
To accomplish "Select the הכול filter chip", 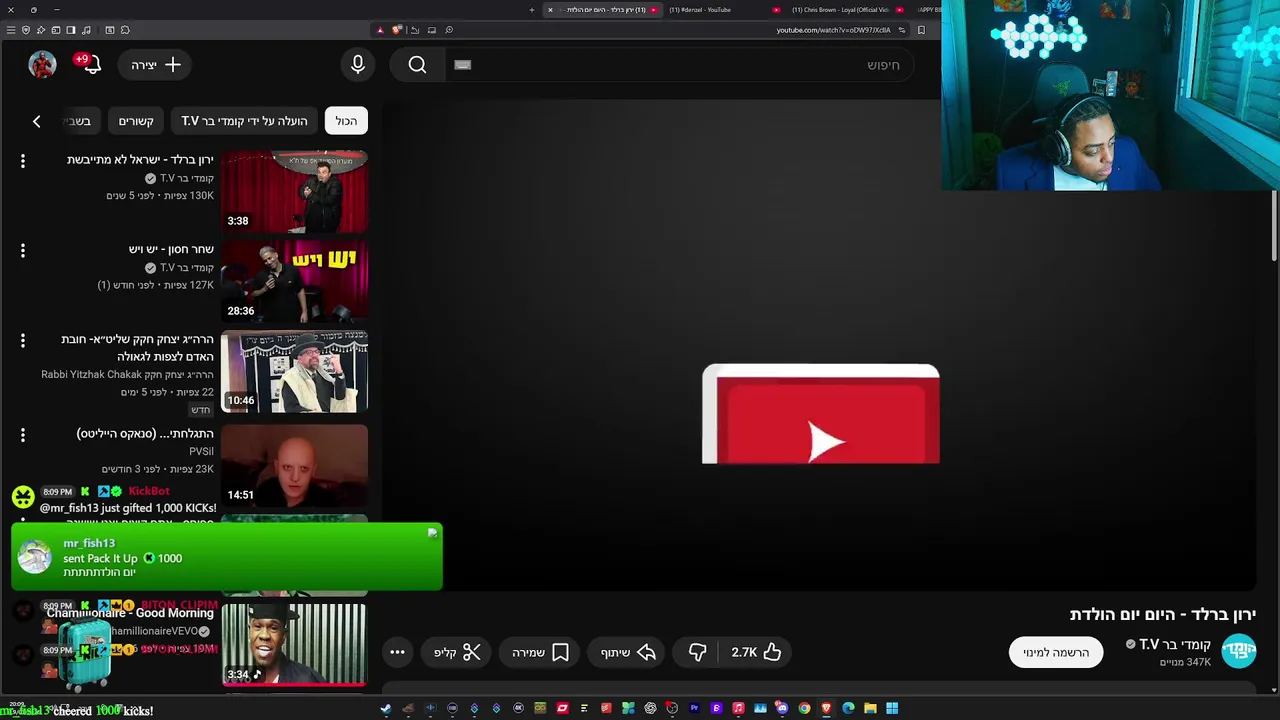I will (346, 121).
